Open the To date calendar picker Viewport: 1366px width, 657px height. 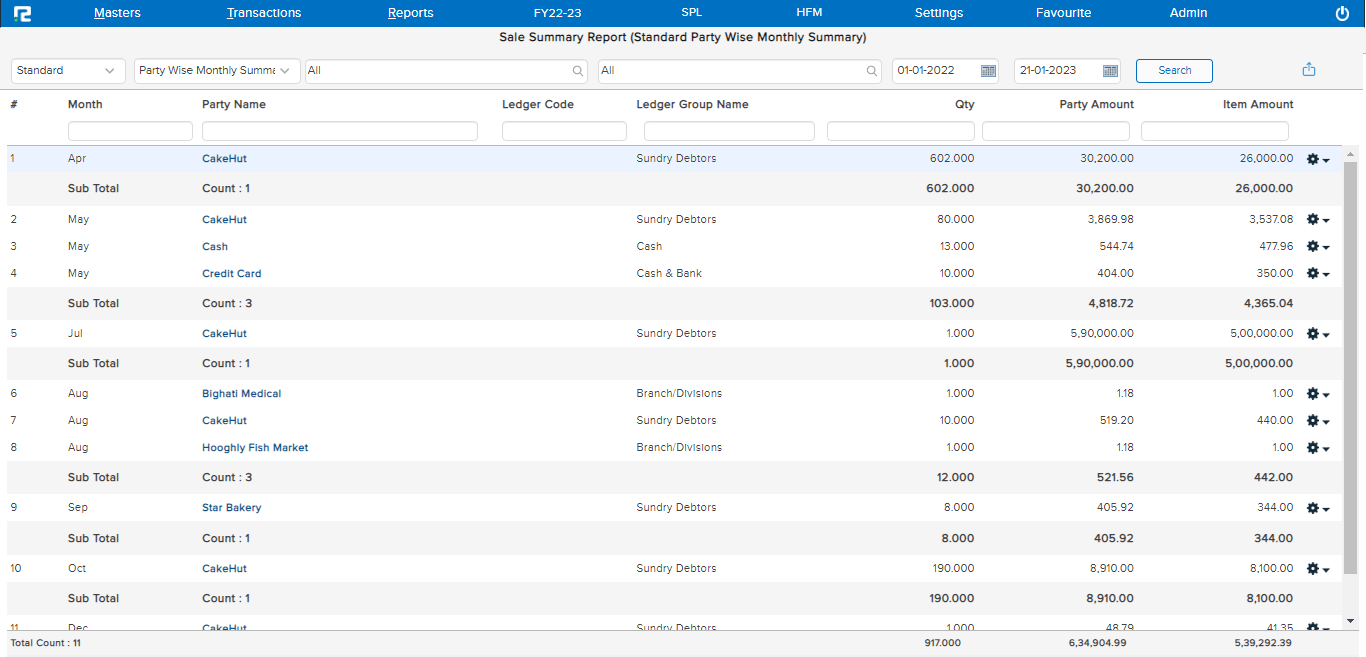[x=1110, y=71]
